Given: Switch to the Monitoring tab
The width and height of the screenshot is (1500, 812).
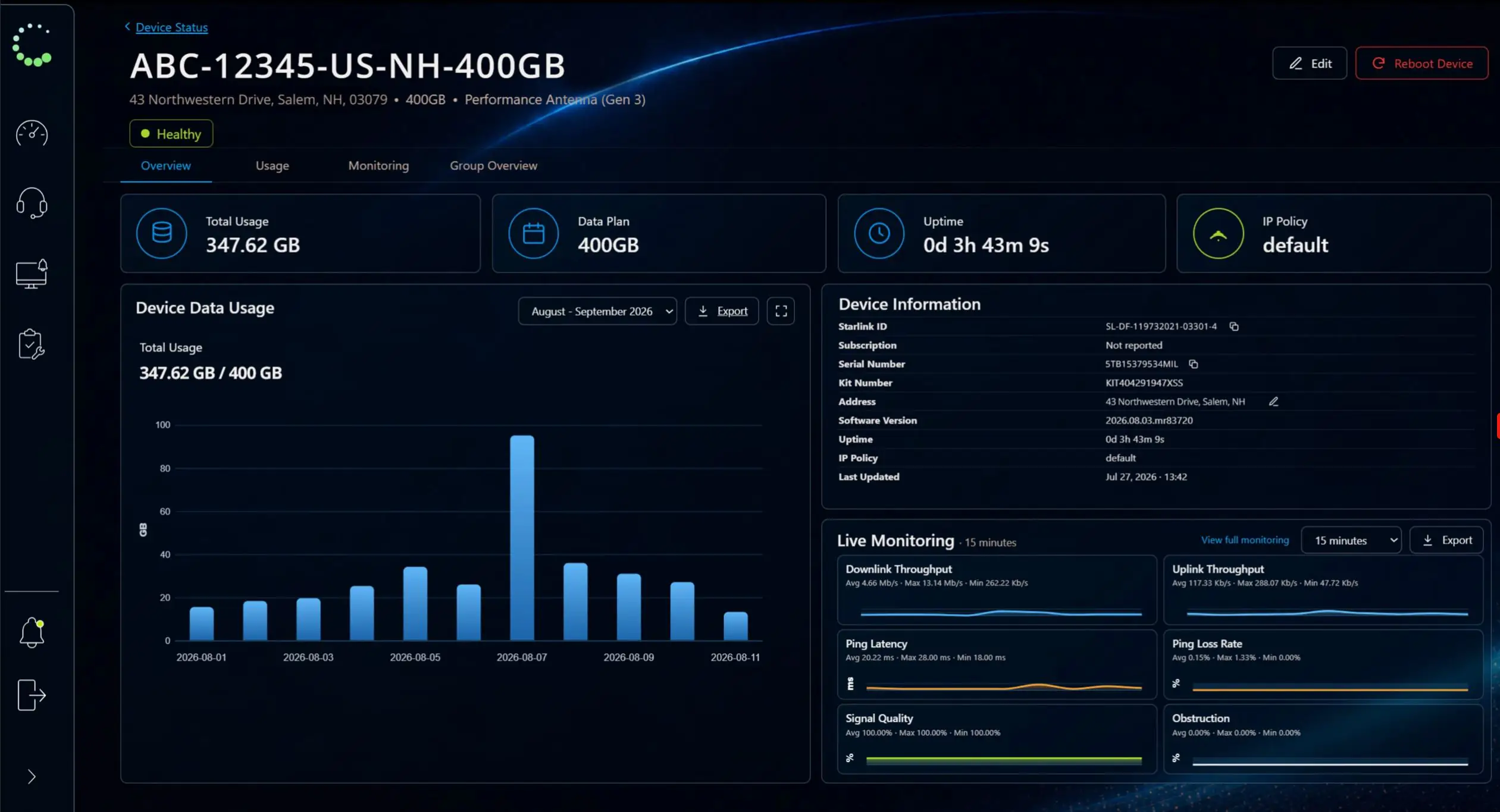Looking at the screenshot, I should pos(378,166).
